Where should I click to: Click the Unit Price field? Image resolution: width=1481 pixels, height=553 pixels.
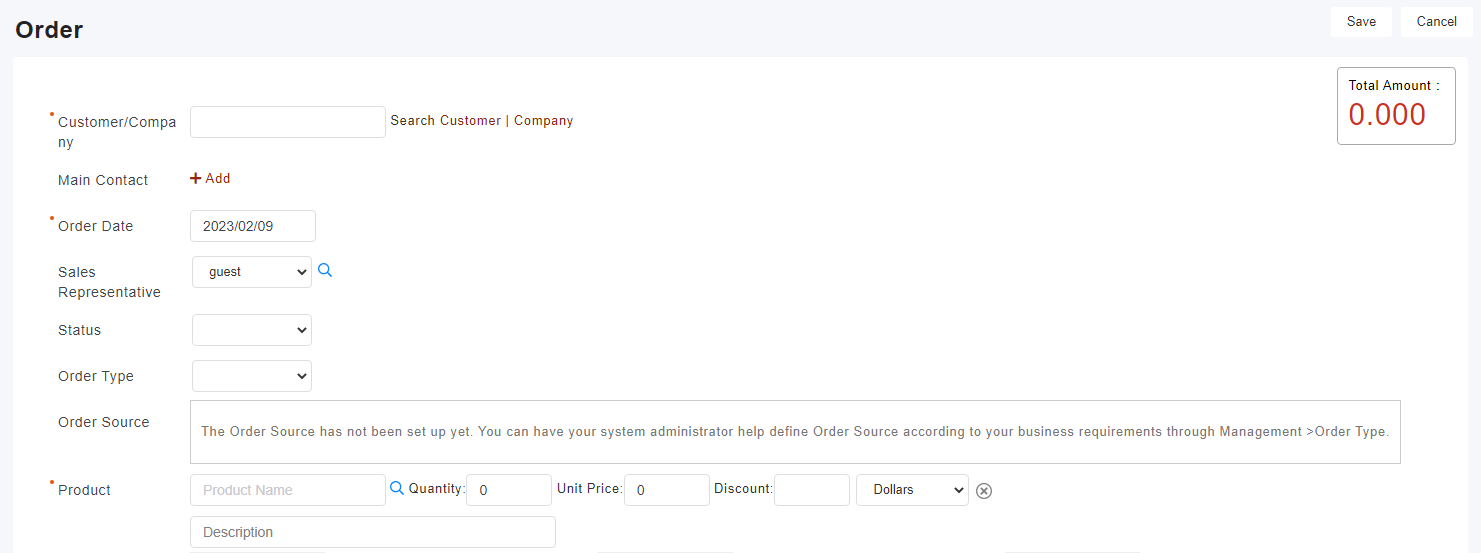click(667, 490)
